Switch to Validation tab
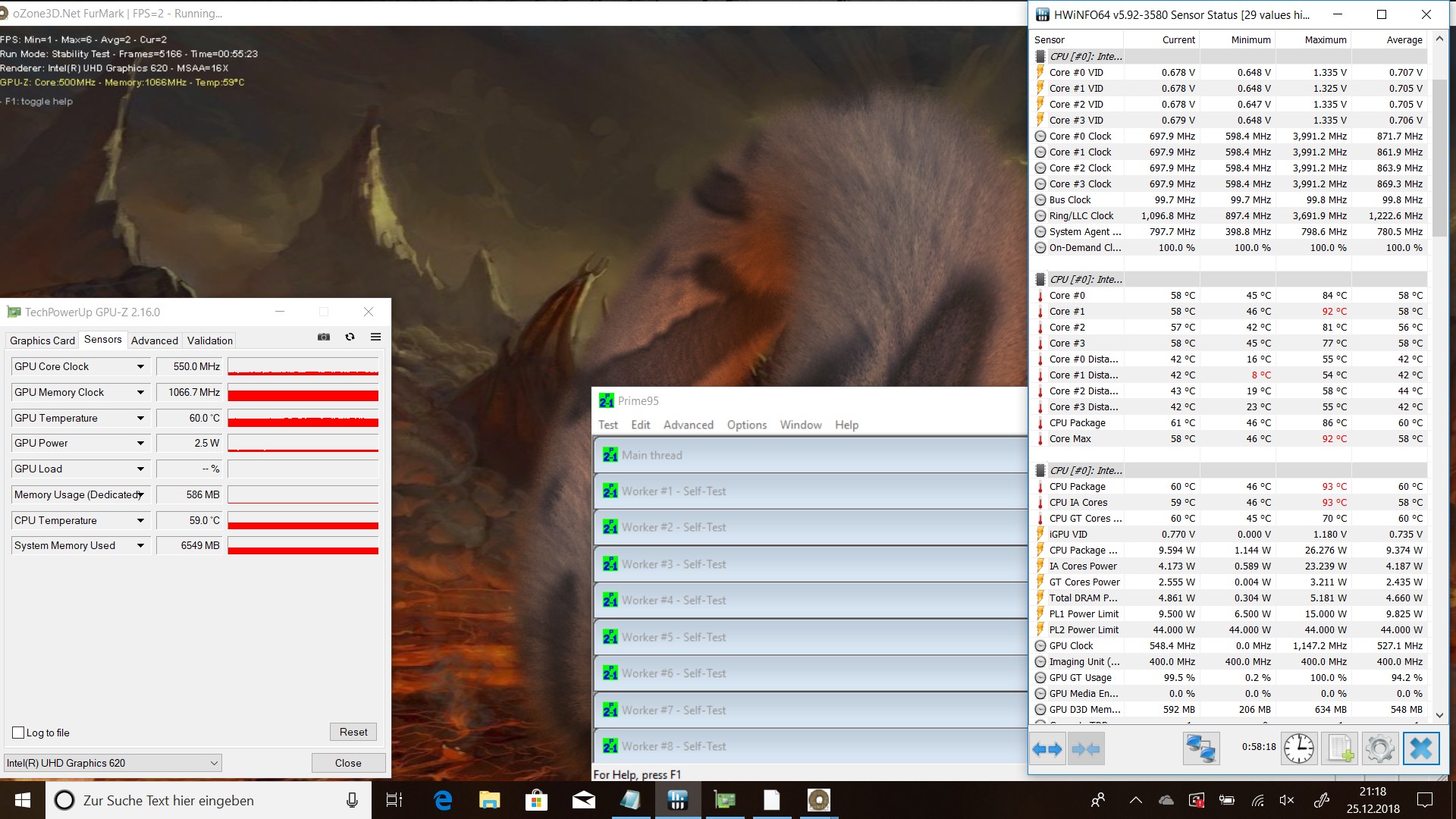 click(210, 340)
